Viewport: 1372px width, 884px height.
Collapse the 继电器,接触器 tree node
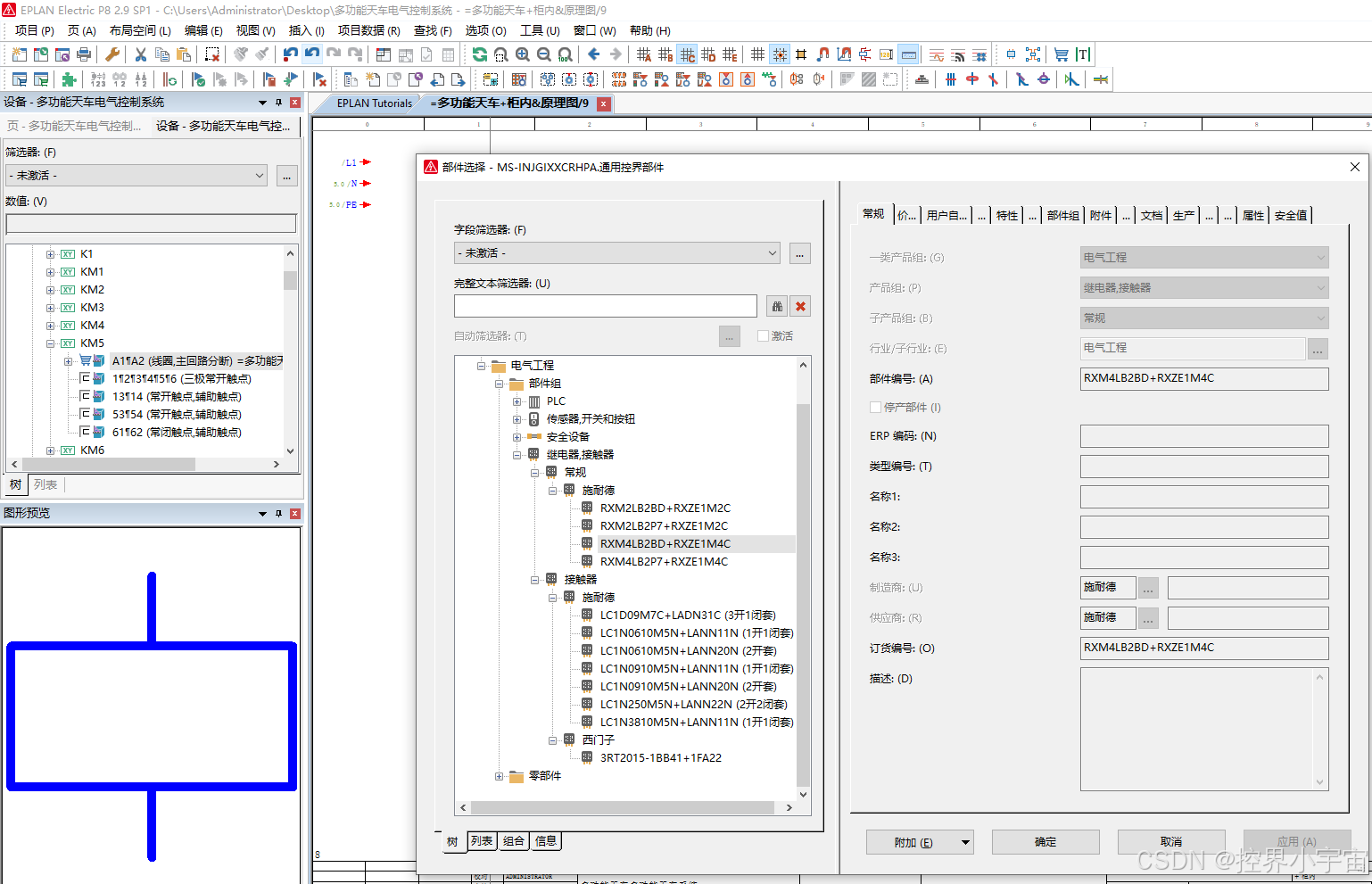point(517,455)
